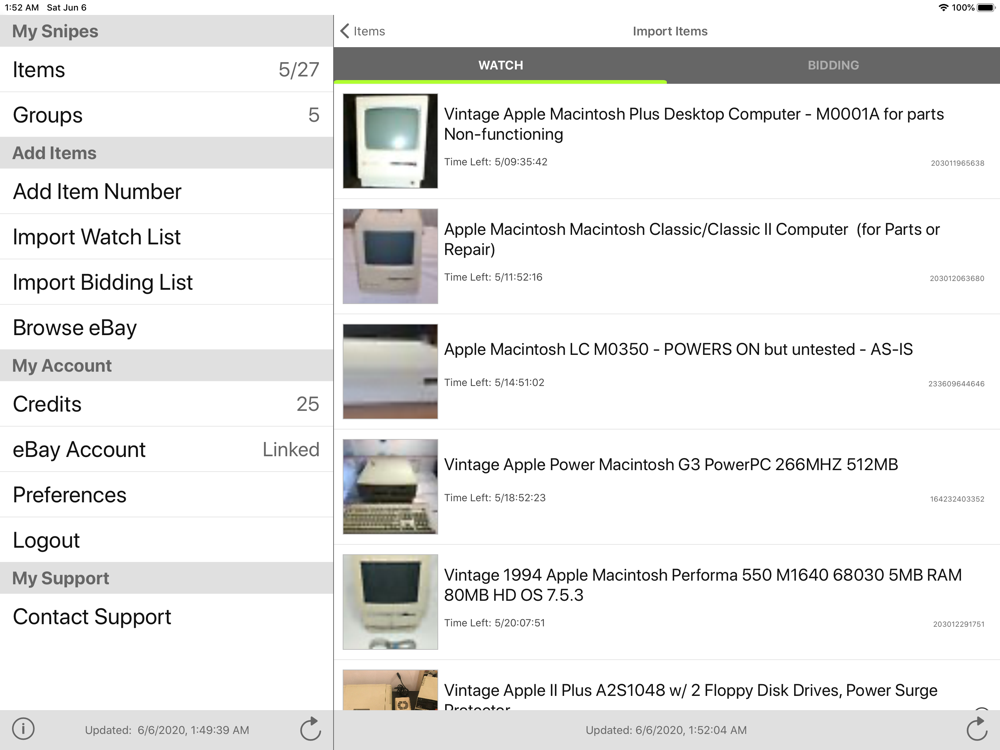Open the Power Macintosh G3 thumbnail
1000x750 pixels.
390,487
